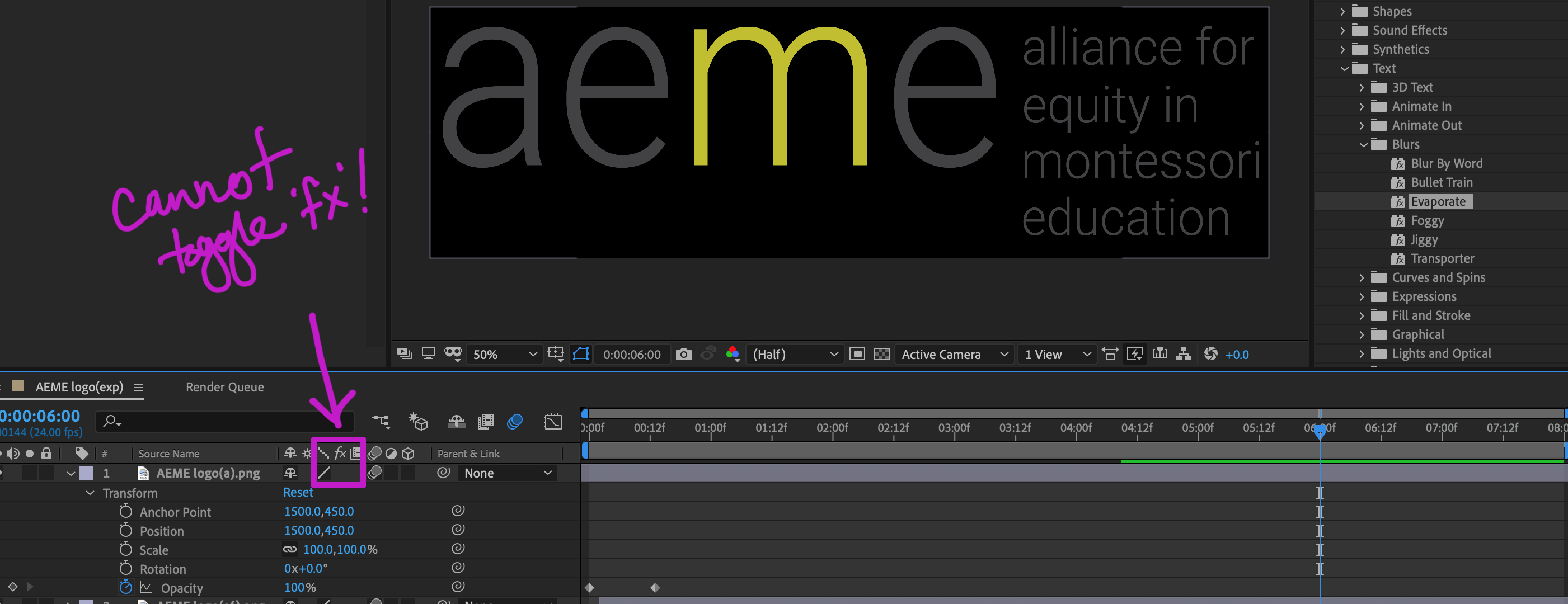Viewport: 1568px width, 604px height.
Task: Click Reset next to Transform
Action: (x=298, y=492)
